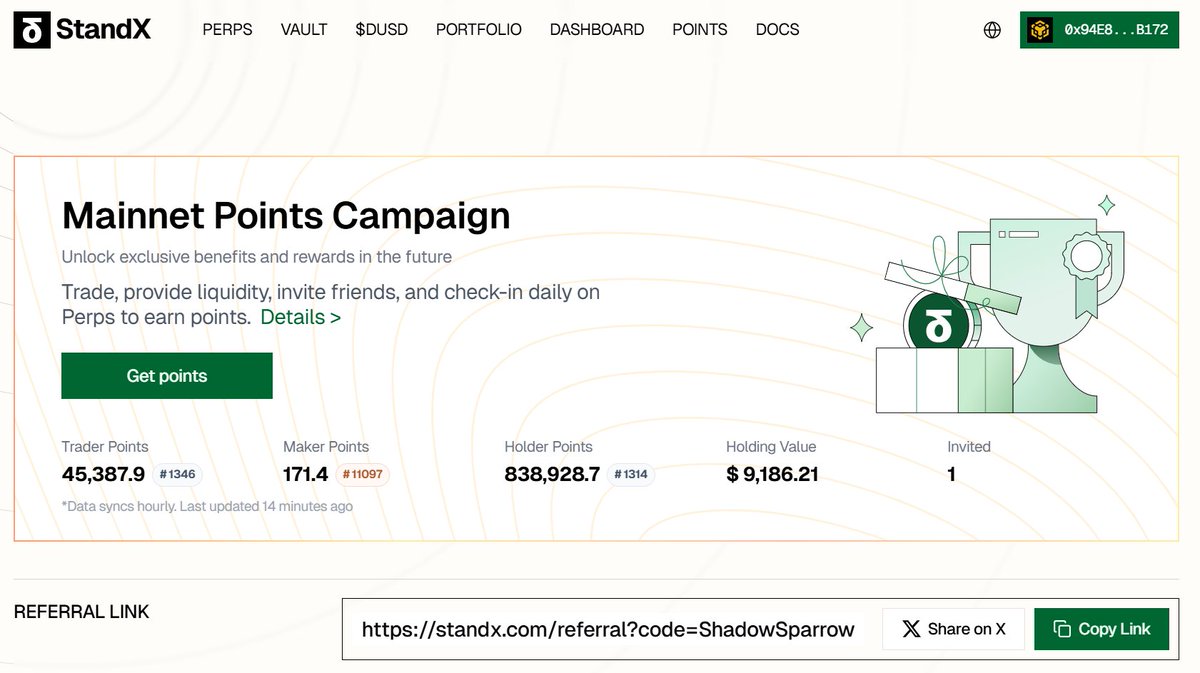This screenshot has width=1200, height=673.
Task: Open the DOCS link
Action: click(x=777, y=30)
